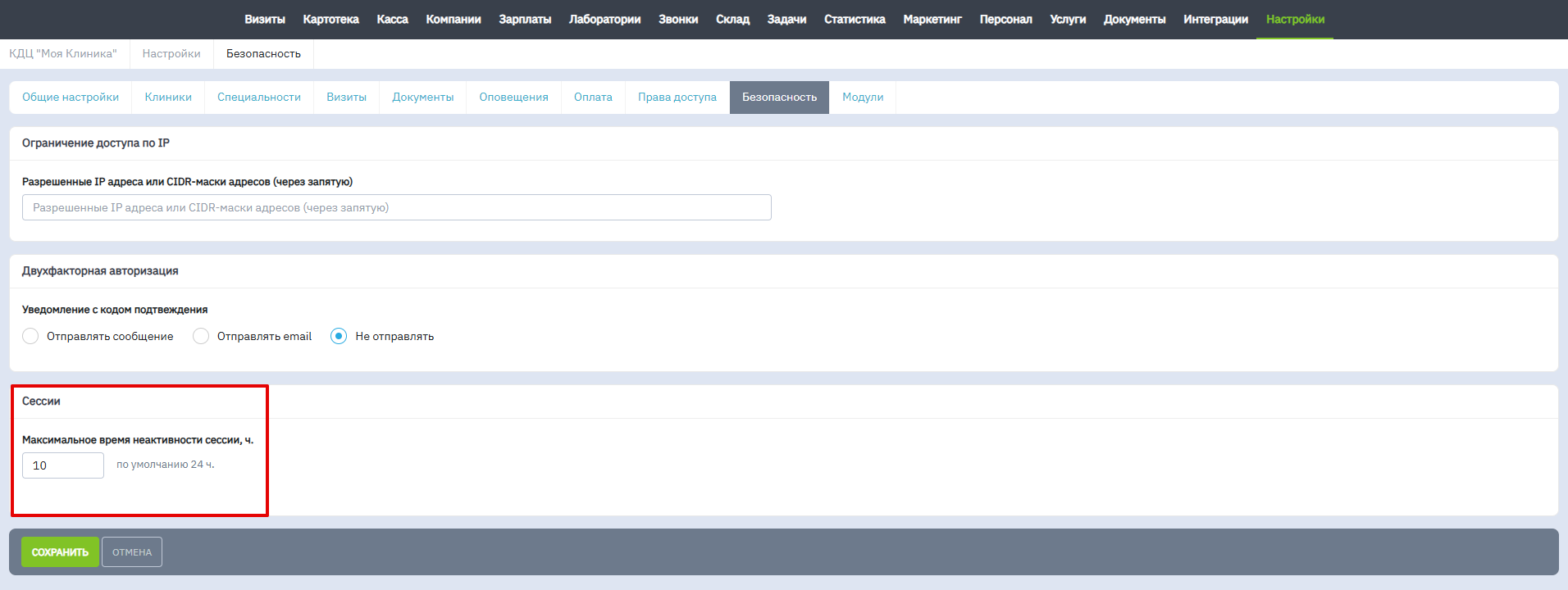Viewport: 1568px width, 590px height.
Task: Open the Визиты settings tab
Action: tap(346, 97)
